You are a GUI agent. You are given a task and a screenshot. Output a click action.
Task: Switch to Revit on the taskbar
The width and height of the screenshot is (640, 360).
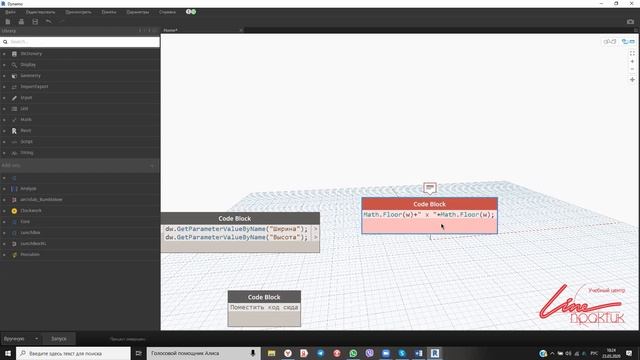(435, 353)
